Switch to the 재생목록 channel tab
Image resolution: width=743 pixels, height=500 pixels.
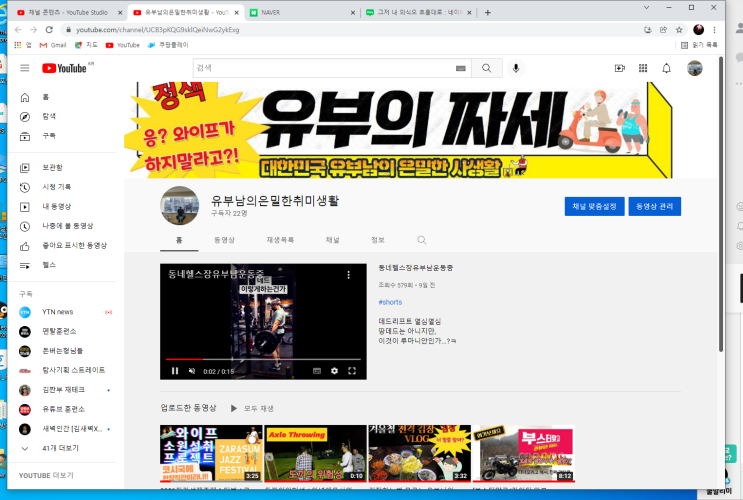tap(280, 240)
